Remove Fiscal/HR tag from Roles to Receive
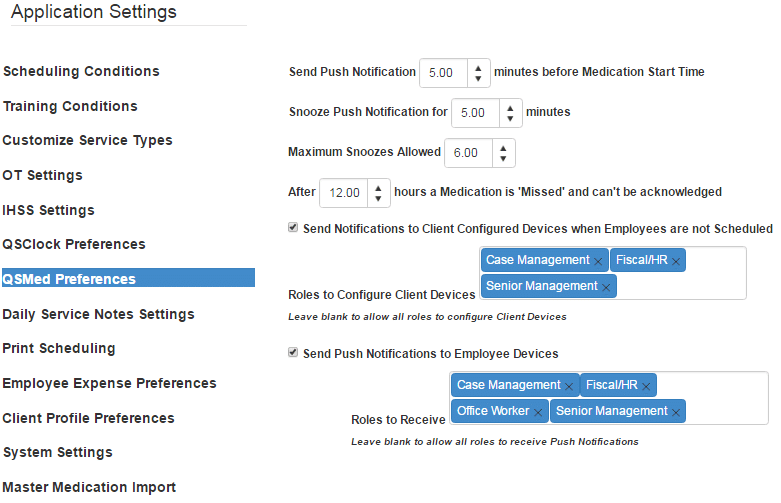Screen dimensions: 781x503 click(x=647, y=386)
